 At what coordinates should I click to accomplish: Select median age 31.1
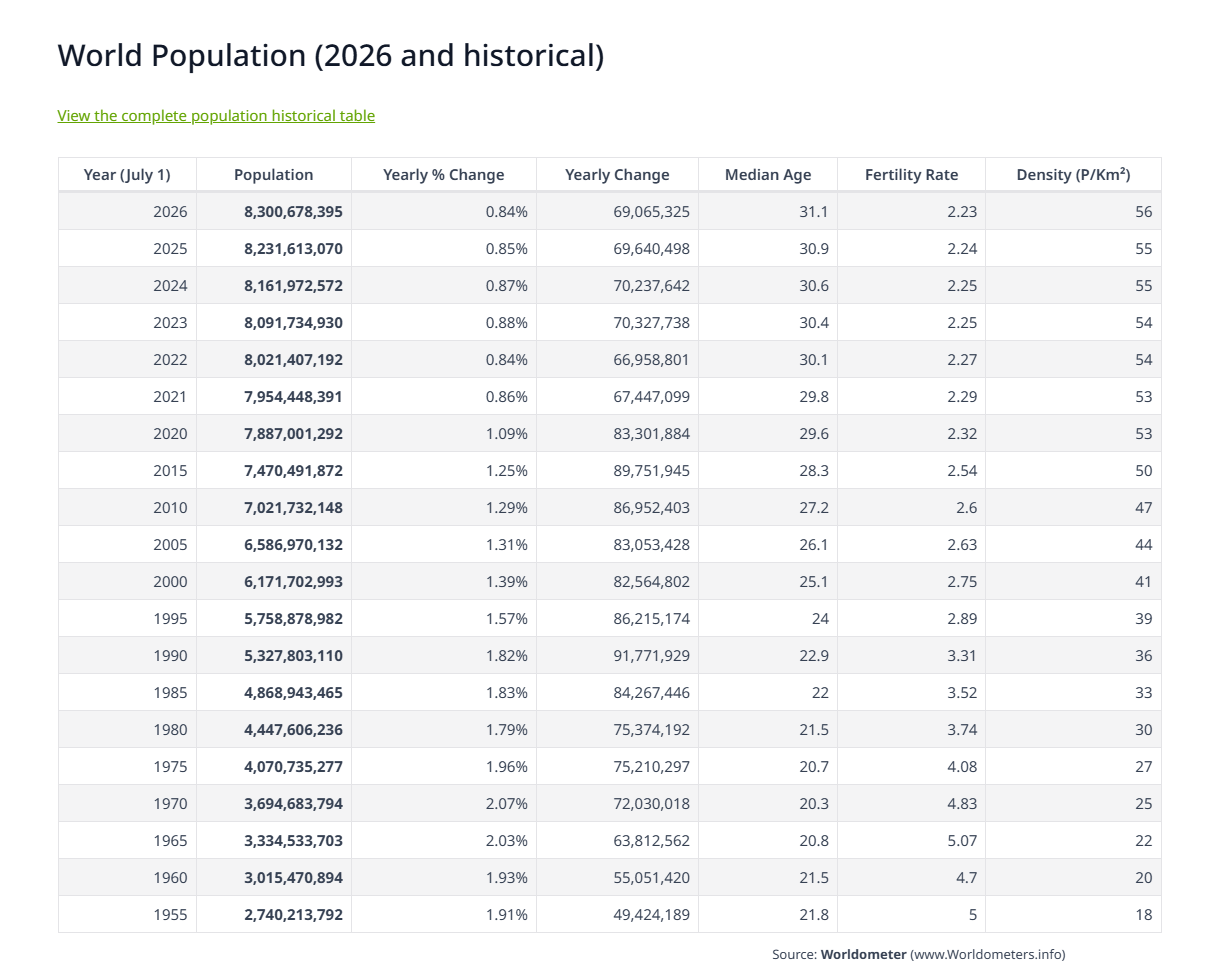[x=814, y=211]
